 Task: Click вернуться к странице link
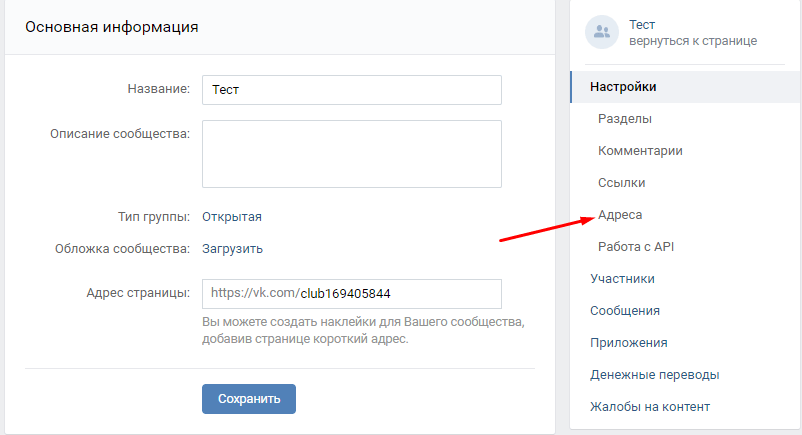[692, 41]
